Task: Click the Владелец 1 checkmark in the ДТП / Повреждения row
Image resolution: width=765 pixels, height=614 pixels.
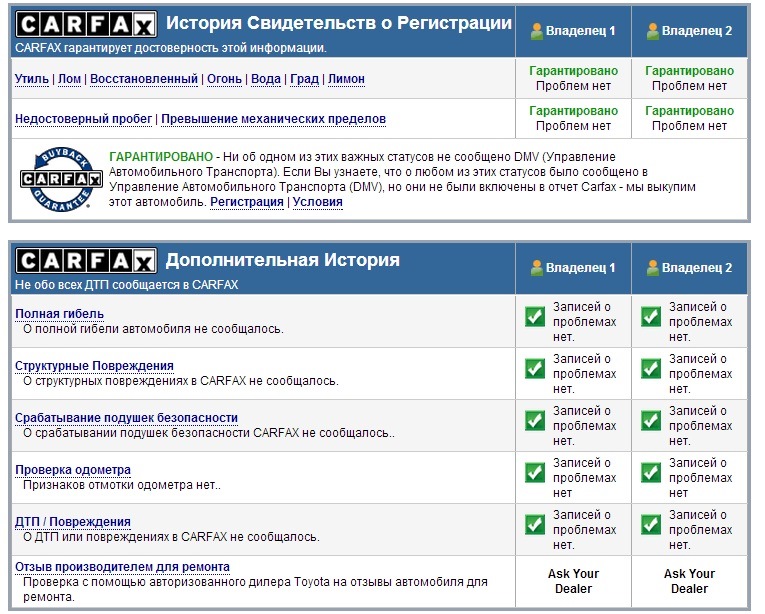Action: (x=535, y=524)
